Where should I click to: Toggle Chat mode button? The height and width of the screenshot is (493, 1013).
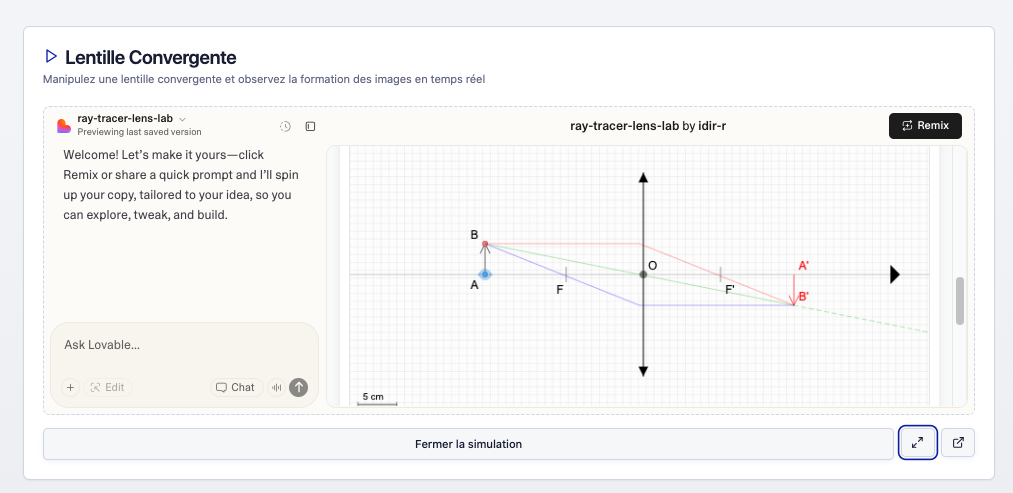click(x=235, y=387)
